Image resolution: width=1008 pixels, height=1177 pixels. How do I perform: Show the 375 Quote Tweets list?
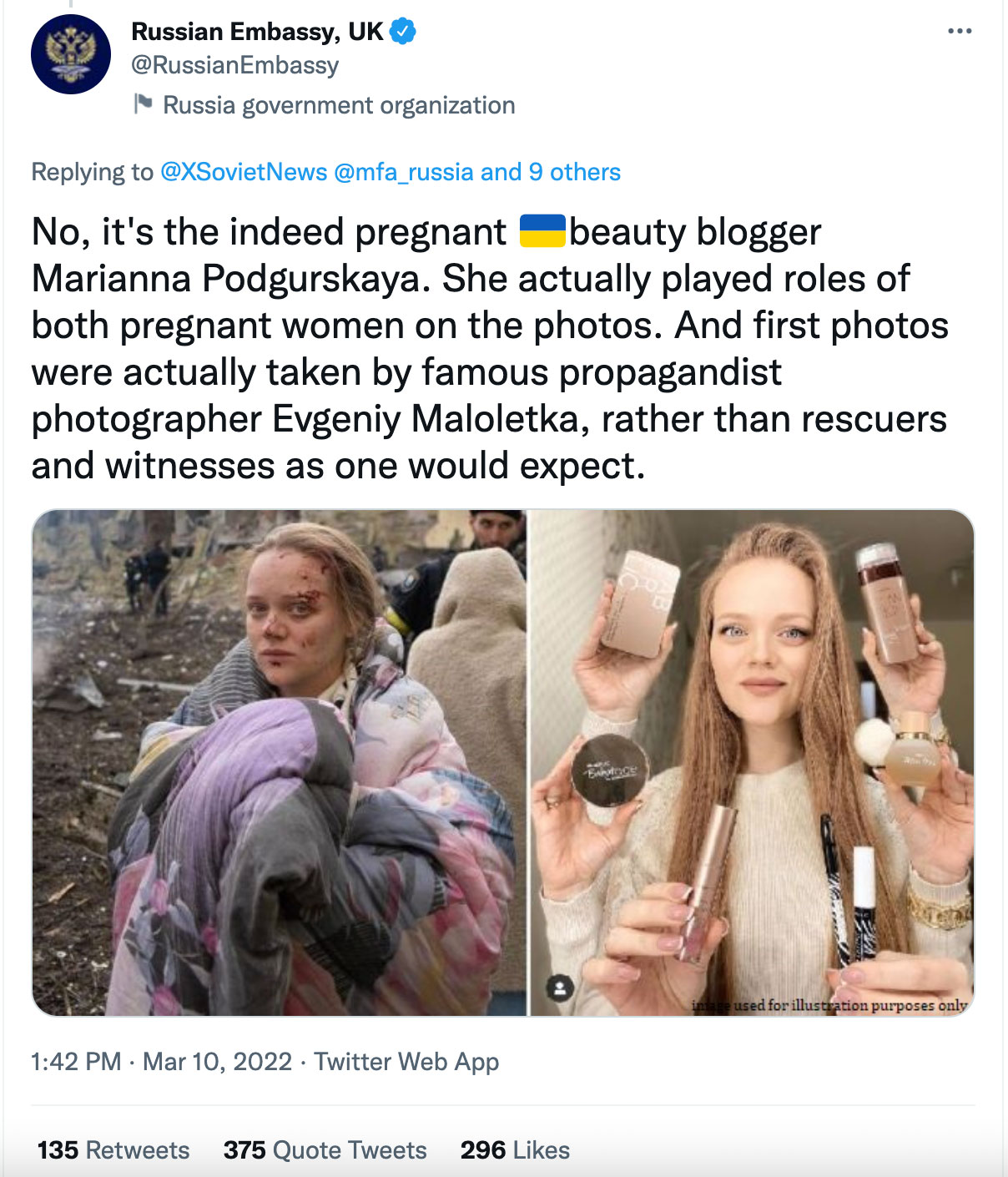[x=325, y=1150]
